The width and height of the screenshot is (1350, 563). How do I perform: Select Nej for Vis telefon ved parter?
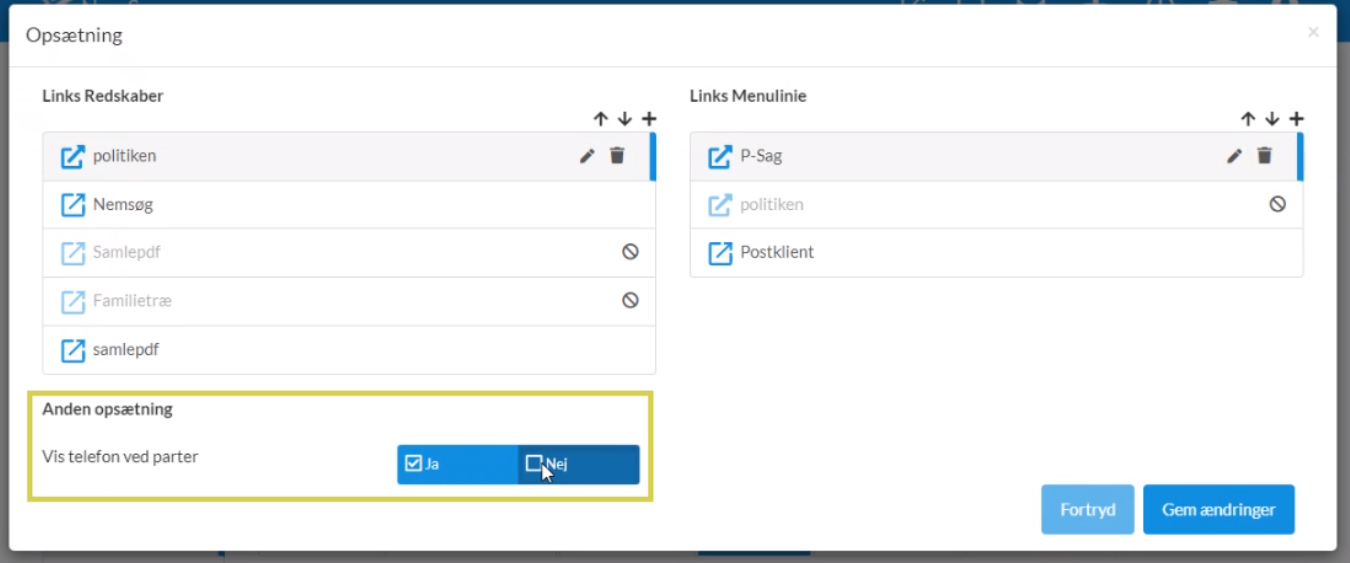(578, 464)
